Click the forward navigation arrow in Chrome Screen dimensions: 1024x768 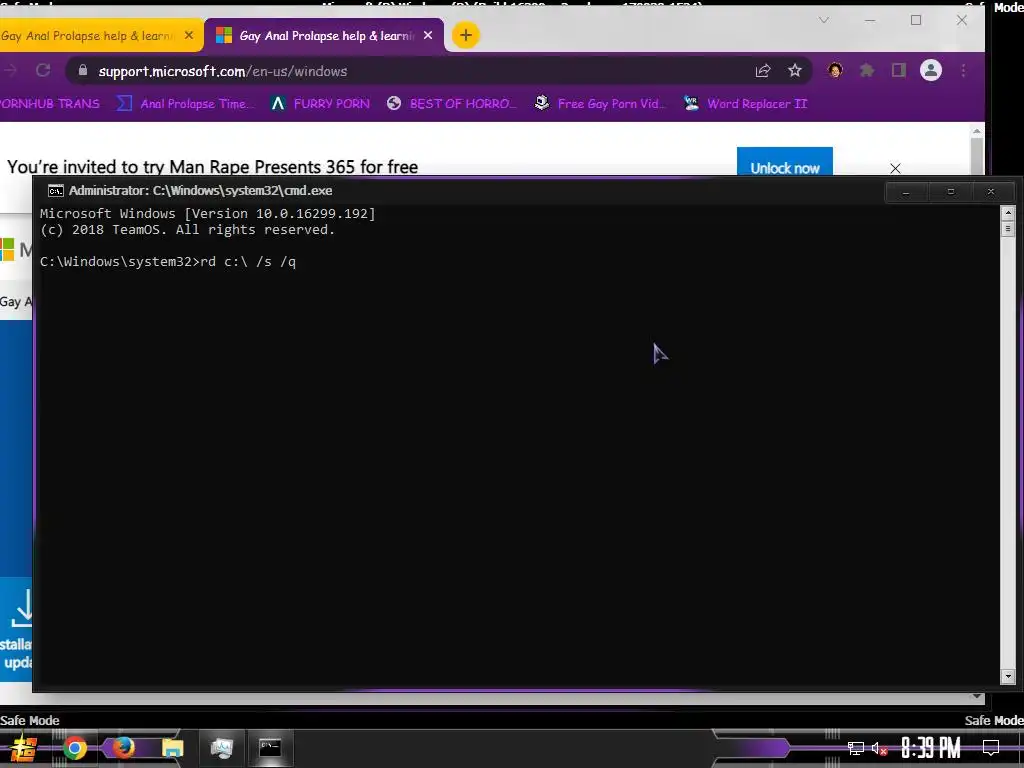tap(9, 71)
